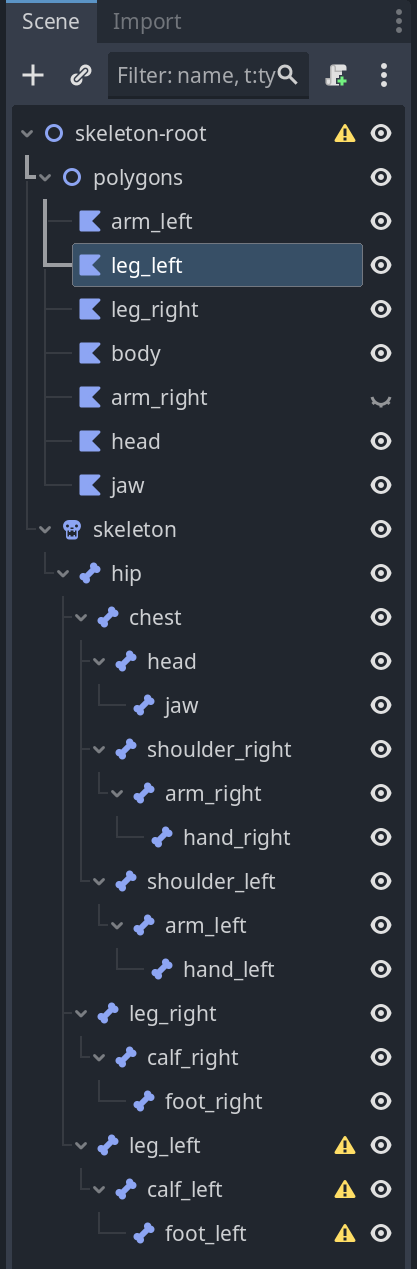Open the Scene dock's top-right options menu
Screen dimensions: 417x1269
coord(399,22)
